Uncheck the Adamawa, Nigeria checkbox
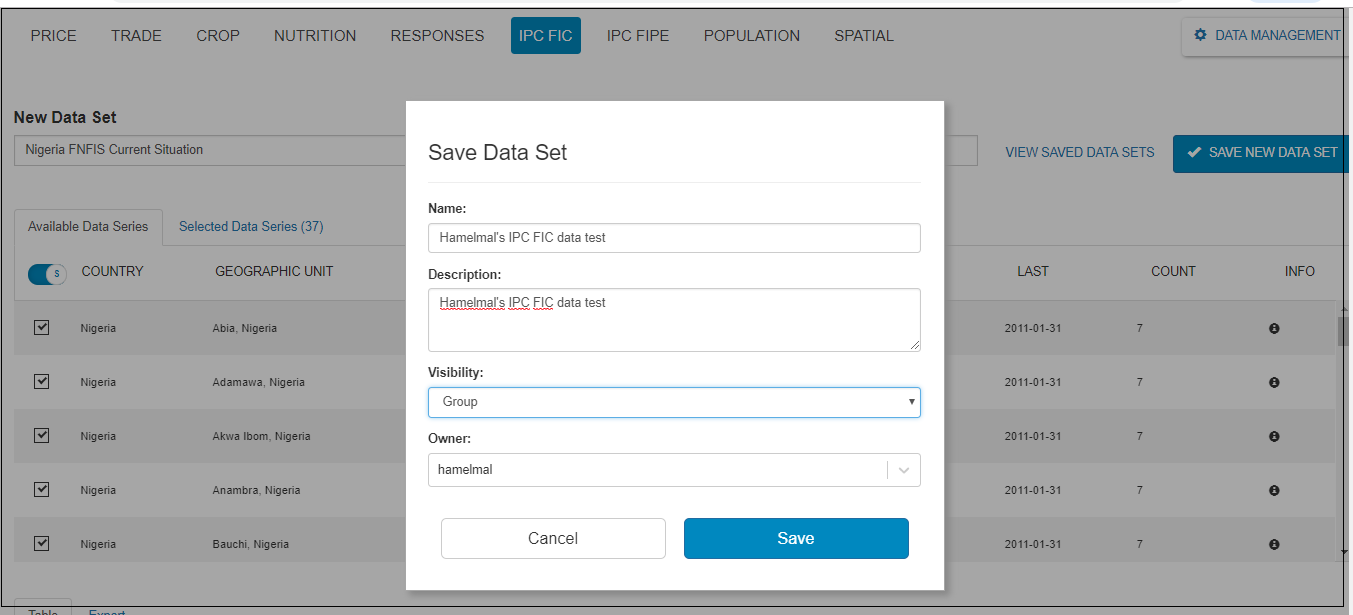Image resolution: width=1353 pixels, height=615 pixels. click(x=42, y=381)
